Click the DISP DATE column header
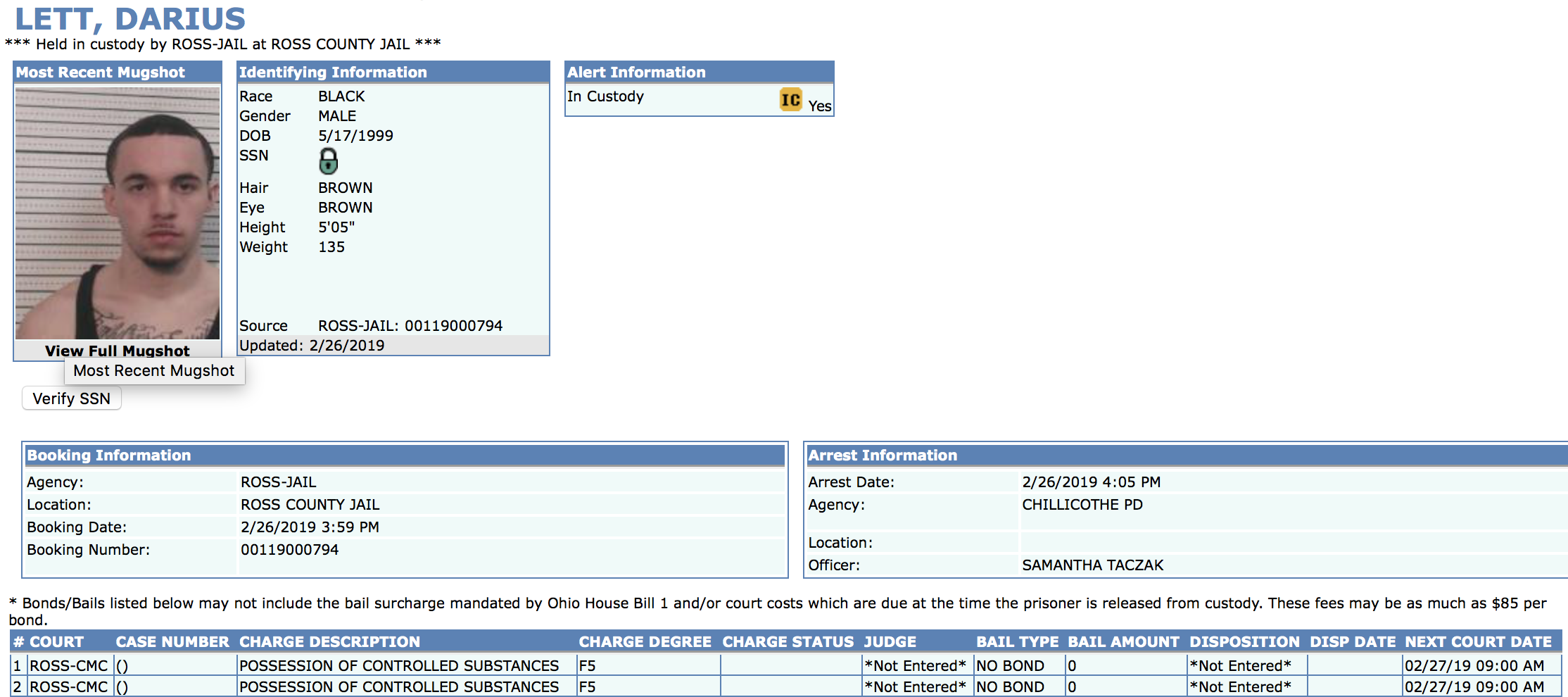This screenshot has height=697, width=1568. click(1352, 641)
